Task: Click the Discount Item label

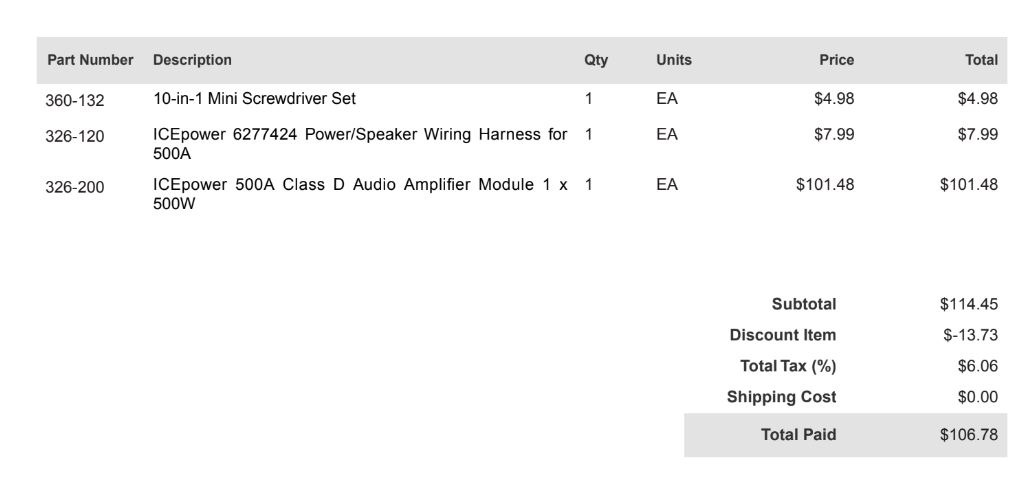Action: click(x=782, y=335)
